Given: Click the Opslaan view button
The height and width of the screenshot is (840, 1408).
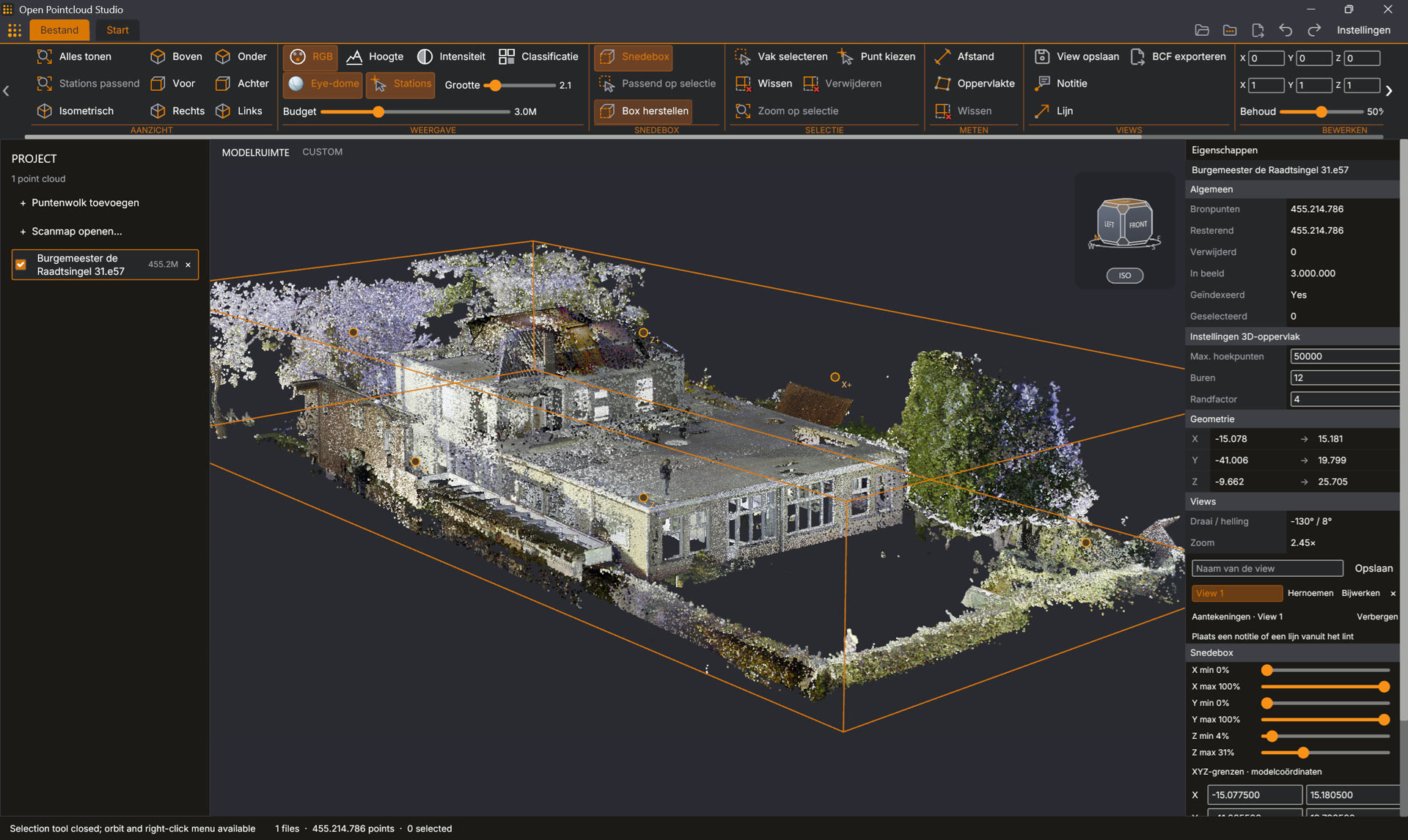Looking at the screenshot, I should [x=1374, y=568].
